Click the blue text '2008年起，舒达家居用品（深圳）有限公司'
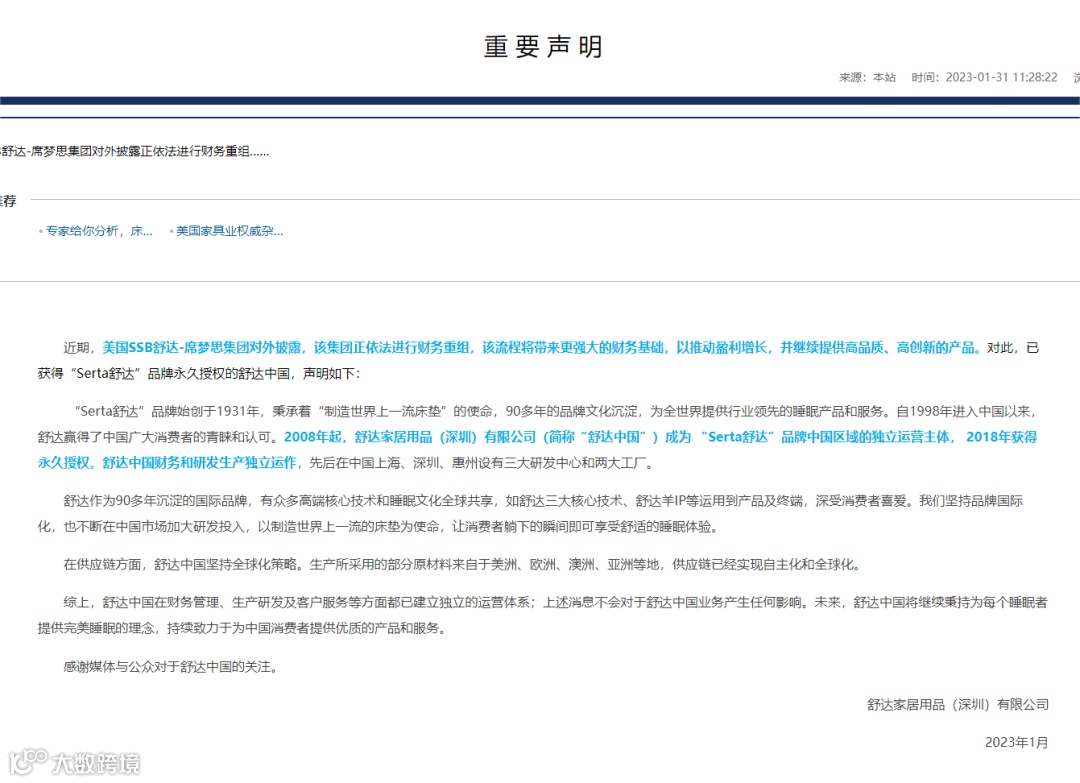 tap(410, 437)
